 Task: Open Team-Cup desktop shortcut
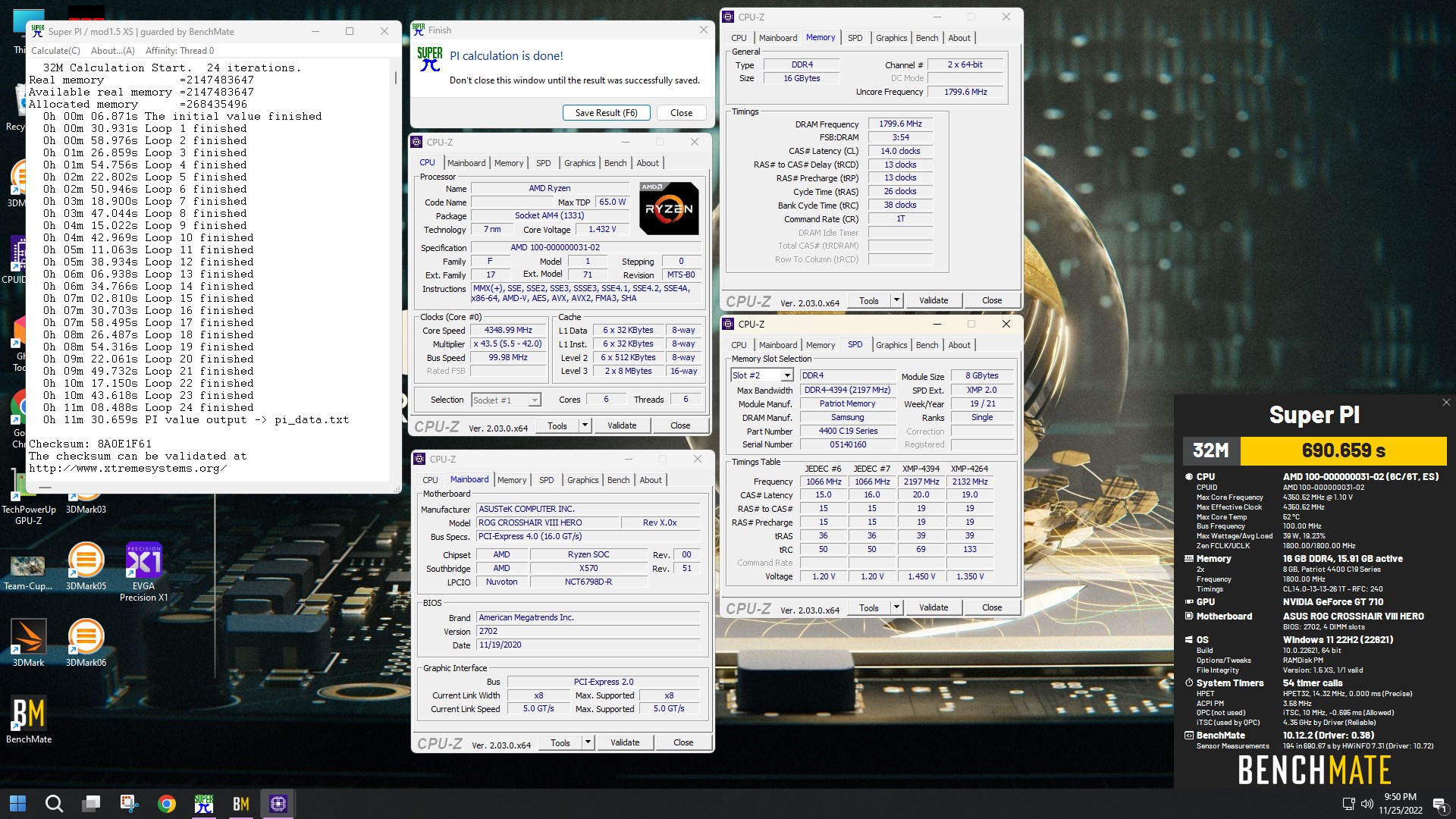[28, 573]
